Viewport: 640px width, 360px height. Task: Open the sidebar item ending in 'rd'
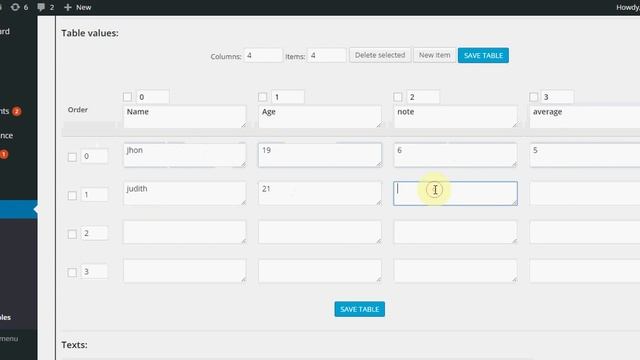5,31
